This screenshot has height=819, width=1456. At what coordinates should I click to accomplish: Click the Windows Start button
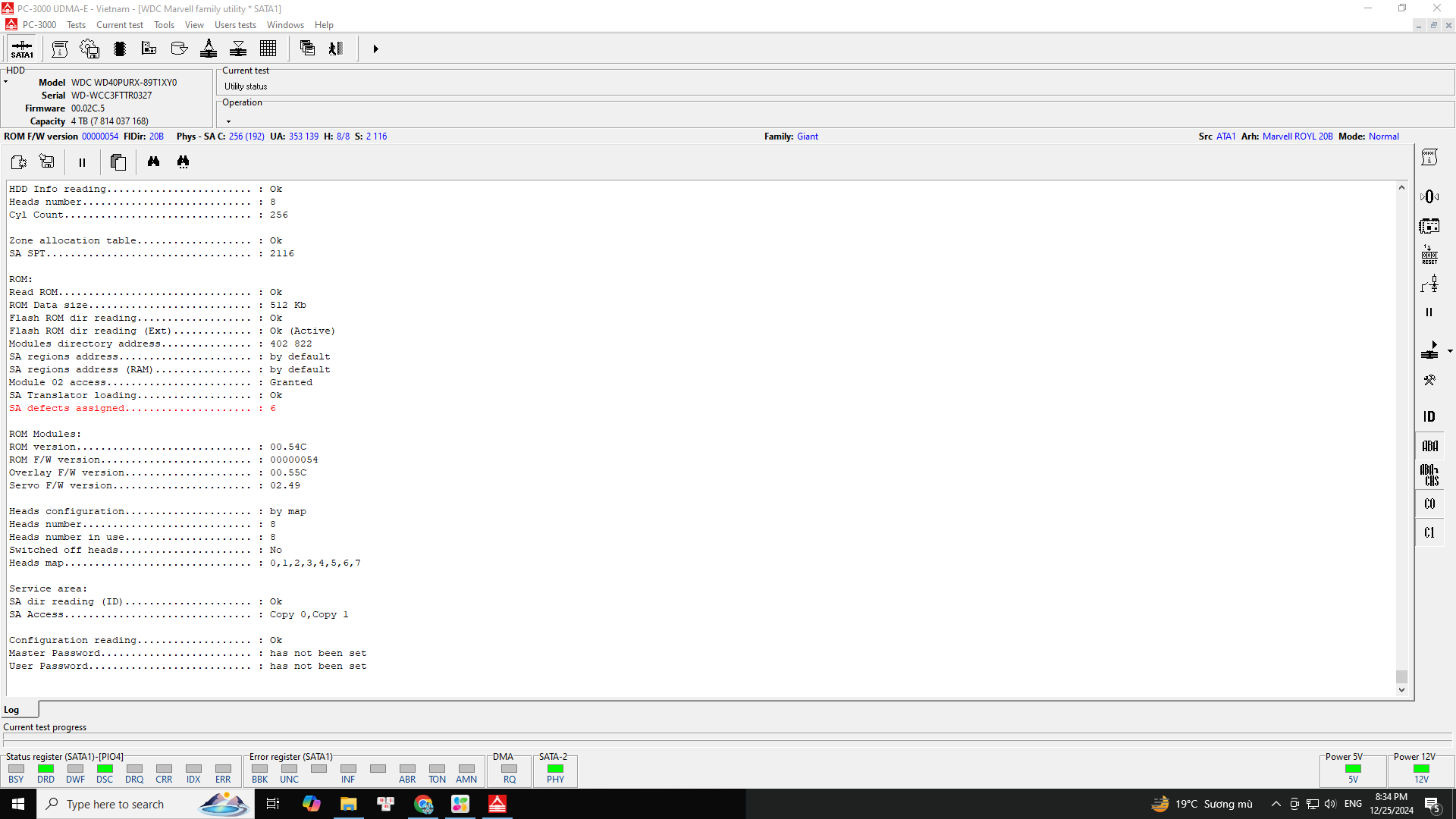pos(18,804)
